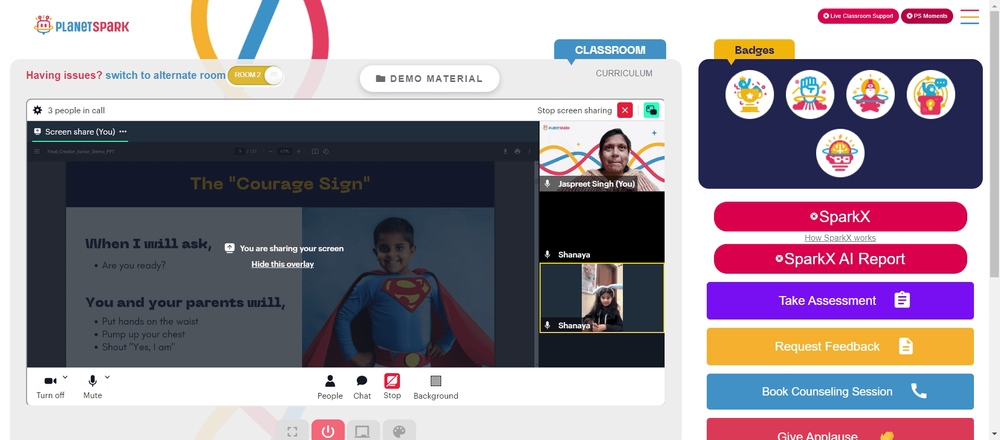Expand the microphone options chevron
The height and width of the screenshot is (440, 1000).
pyautogui.click(x=107, y=377)
